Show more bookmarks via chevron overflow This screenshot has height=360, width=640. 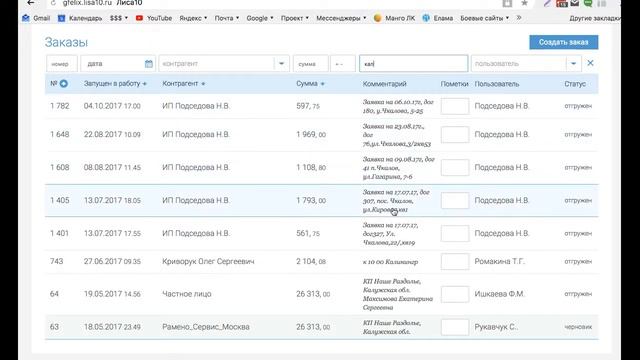click(519, 18)
